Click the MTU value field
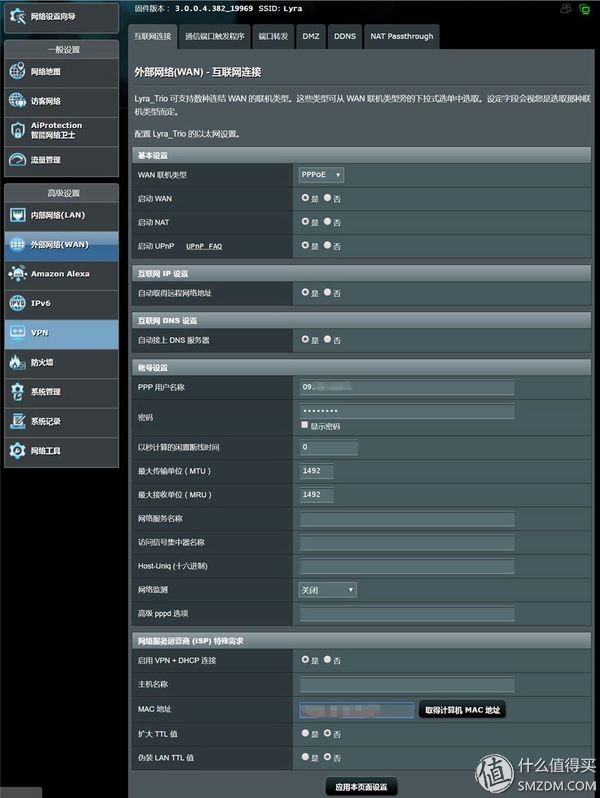The height and width of the screenshot is (798, 600). 316,471
